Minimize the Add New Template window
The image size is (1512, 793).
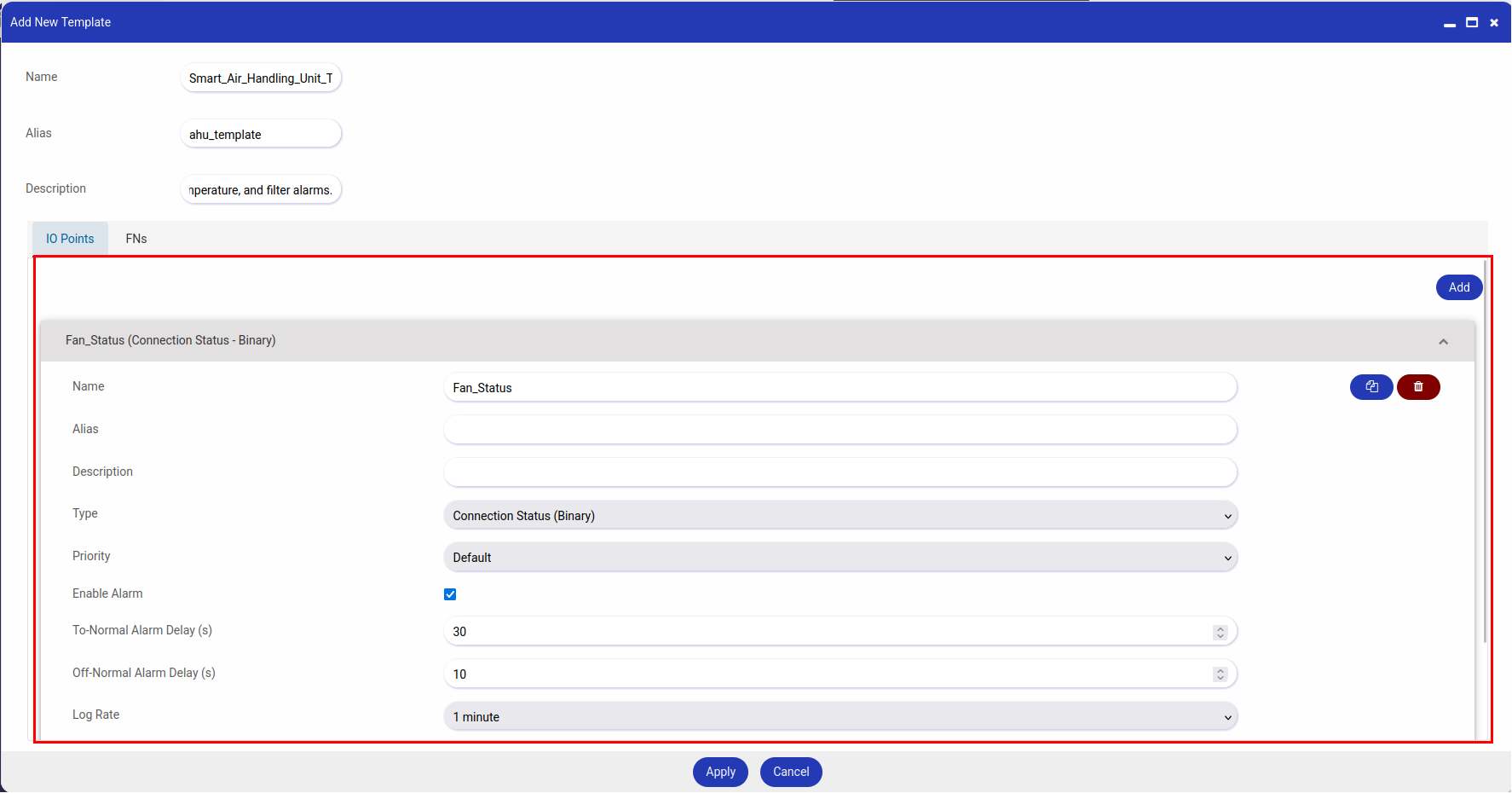click(x=1449, y=23)
